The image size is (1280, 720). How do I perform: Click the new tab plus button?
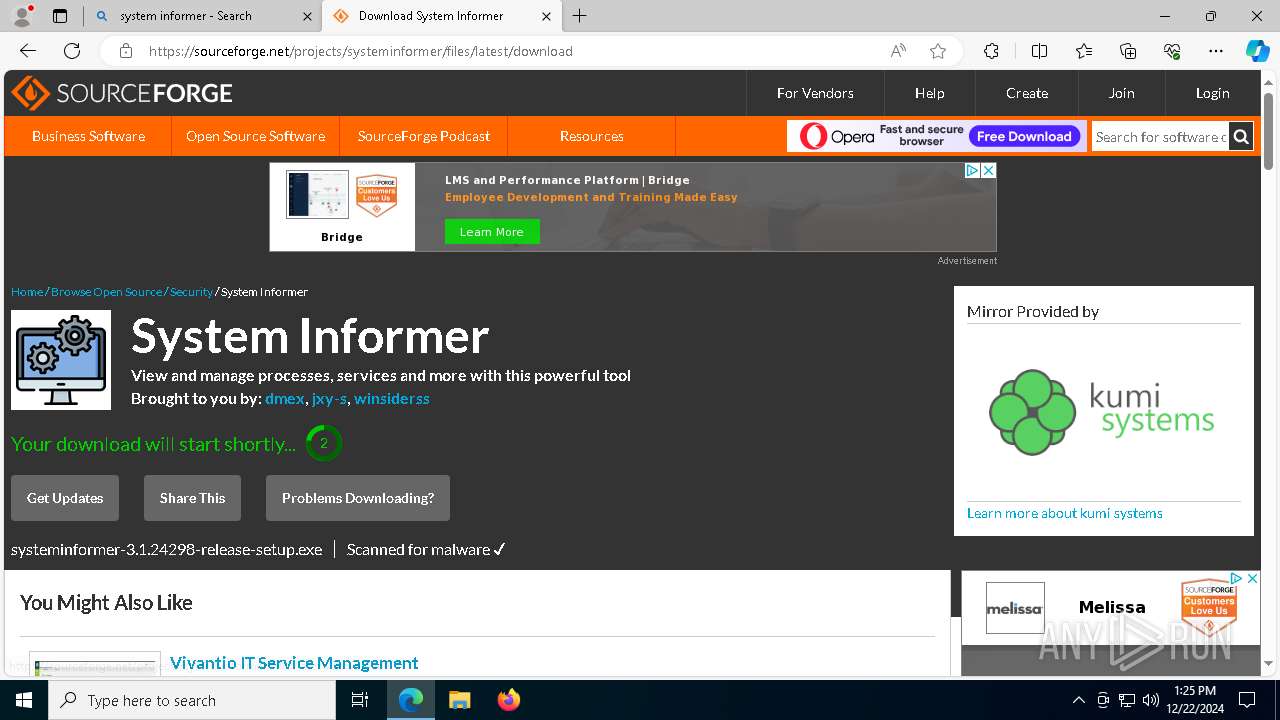580,16
